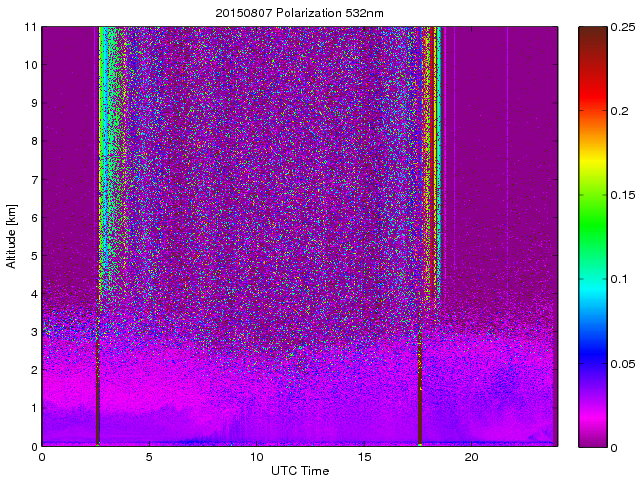The height and width of the screenshot is (480, 640).
Task: Select the 0.05 colorbar tick label
Action: click(622, 362)
